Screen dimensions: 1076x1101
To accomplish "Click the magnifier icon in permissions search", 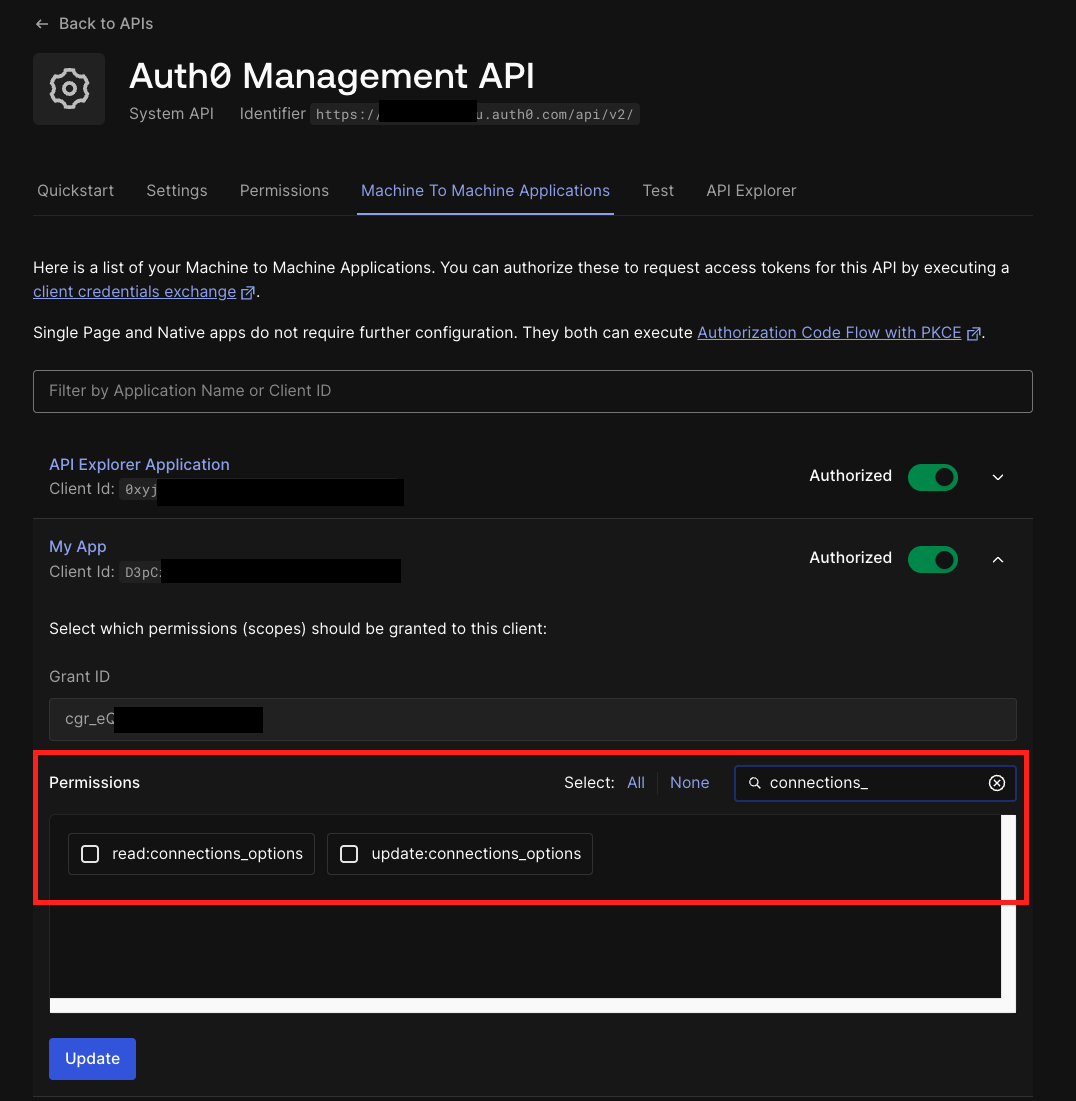I will (755, 783).
